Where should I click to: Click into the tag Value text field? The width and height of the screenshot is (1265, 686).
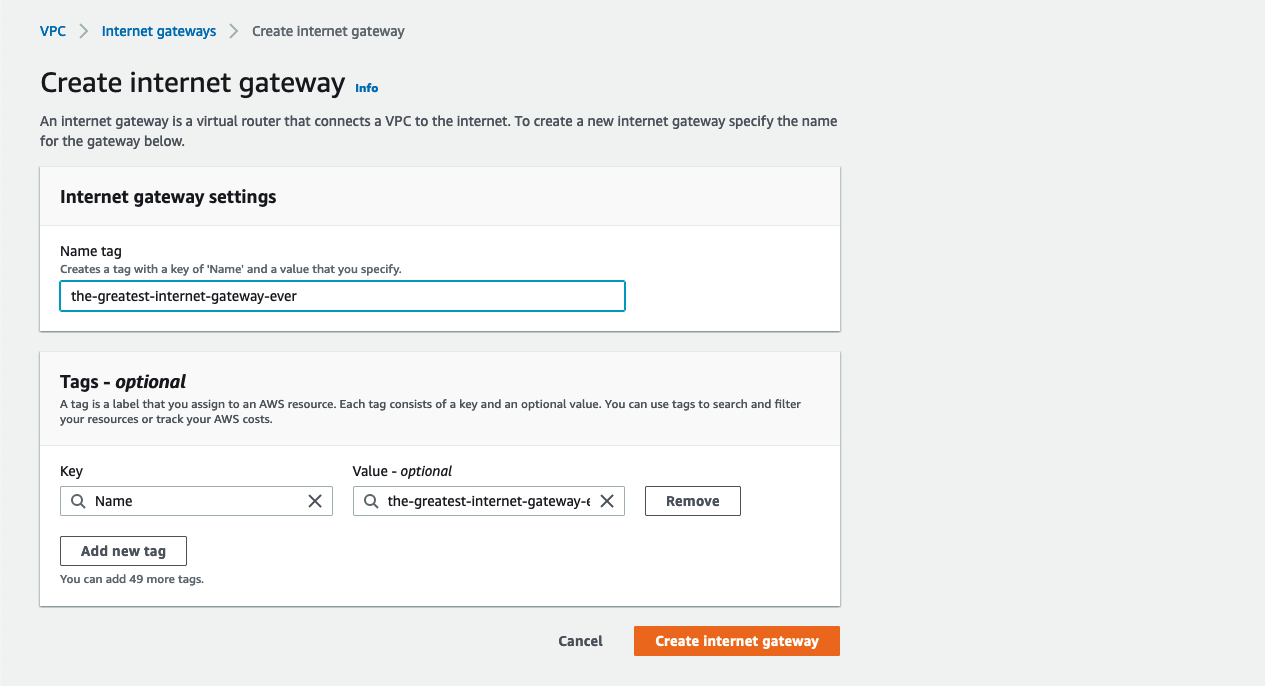point(488,501)
